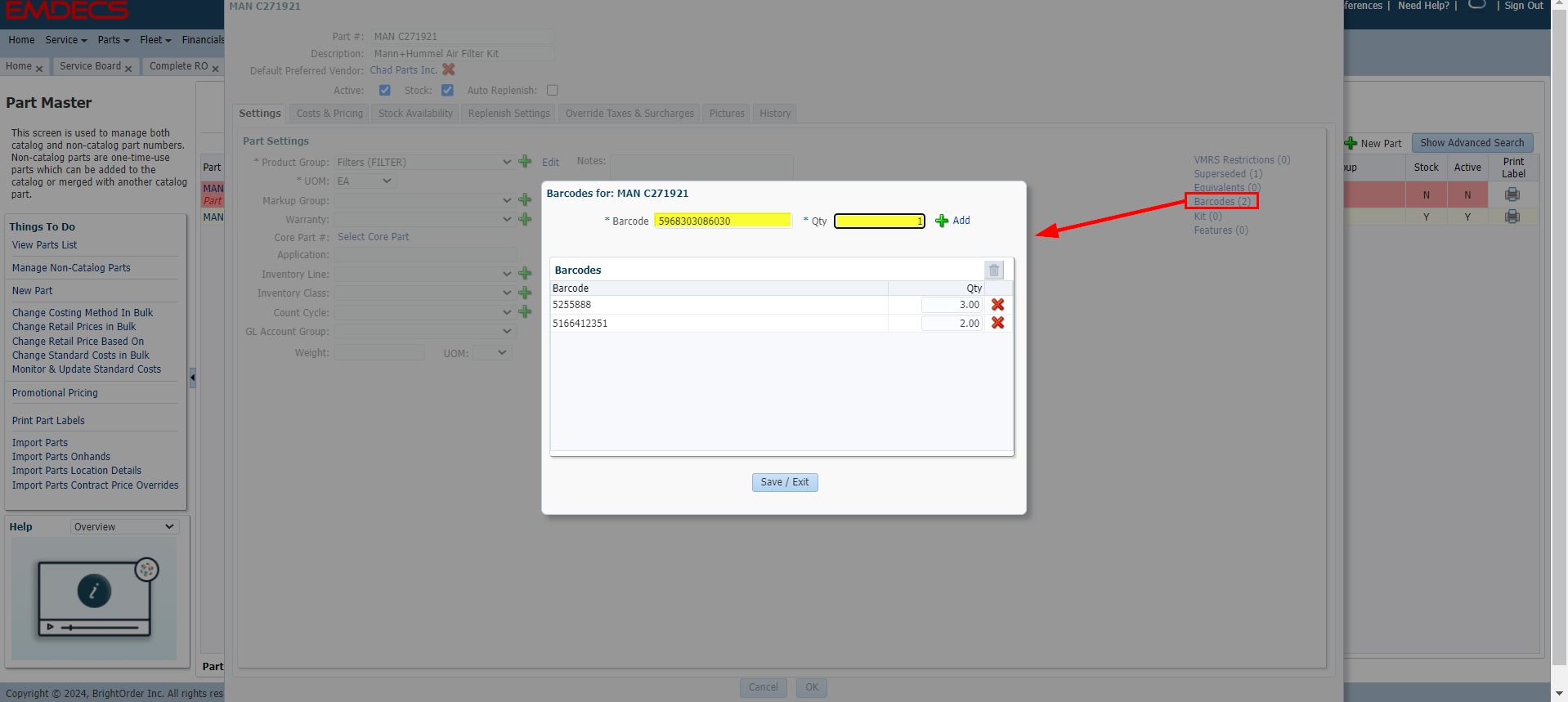The width and height of the screenshot is (1568, 702).
Task: Open Promotional Pricing link
Action: (x=55, y=393)
